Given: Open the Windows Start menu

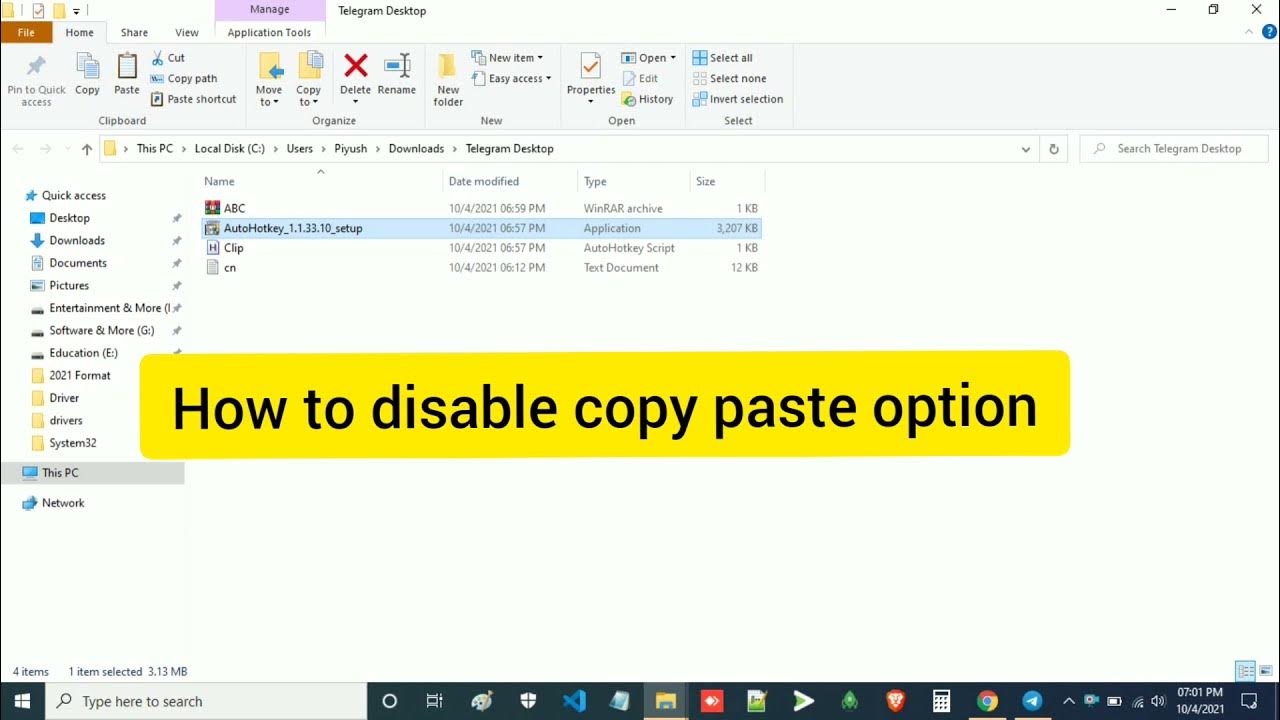Looking at the screenshot, I should click(x=22, y=701).
